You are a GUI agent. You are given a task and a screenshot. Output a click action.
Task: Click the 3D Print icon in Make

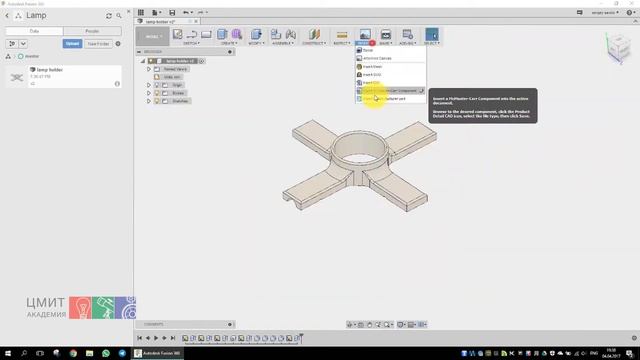386,35
